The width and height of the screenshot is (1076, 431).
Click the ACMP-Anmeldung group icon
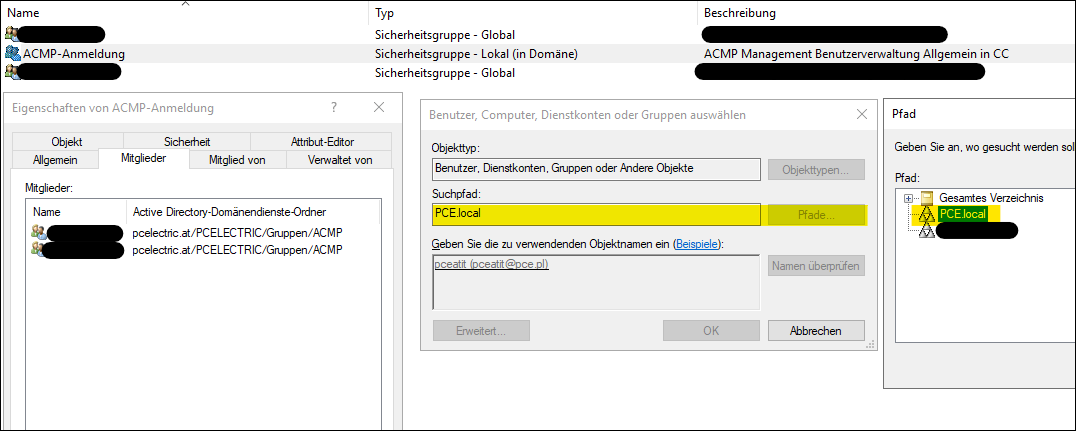pyautogui.click(x=12, y=53)
